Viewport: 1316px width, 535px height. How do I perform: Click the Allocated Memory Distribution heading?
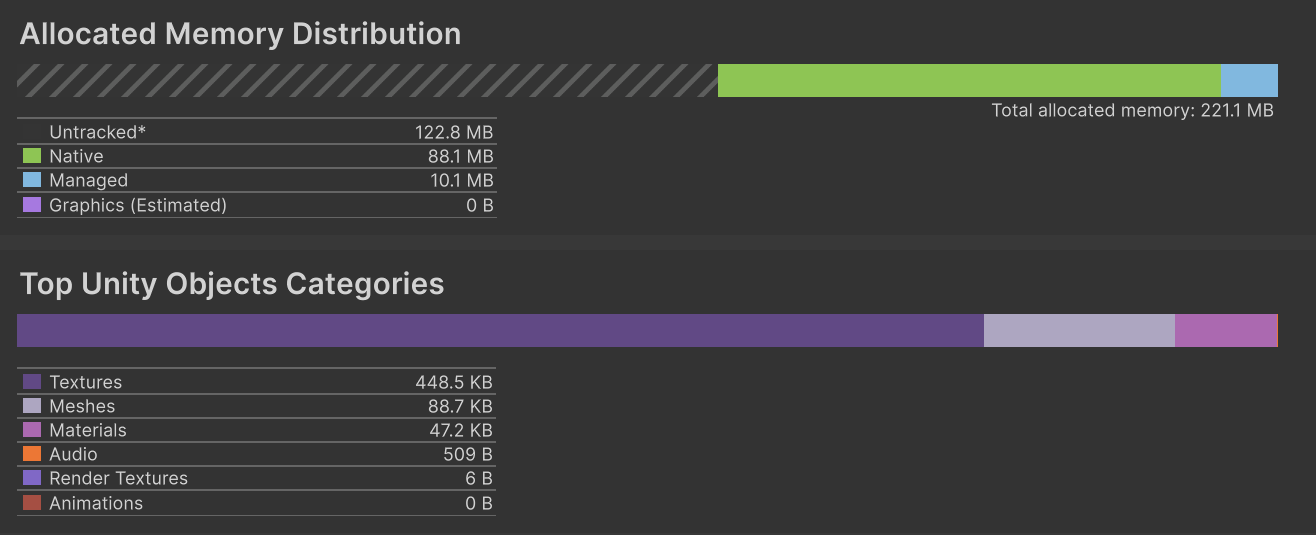[x=240, y=34]
